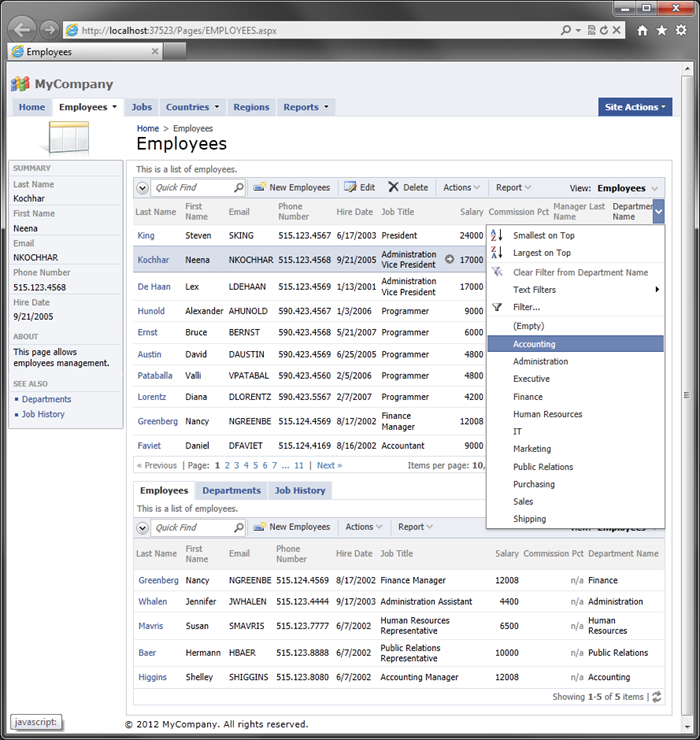Go to Next page of employees
The width and height of the screenshot is (700, 740).
[x=329, y=465]
